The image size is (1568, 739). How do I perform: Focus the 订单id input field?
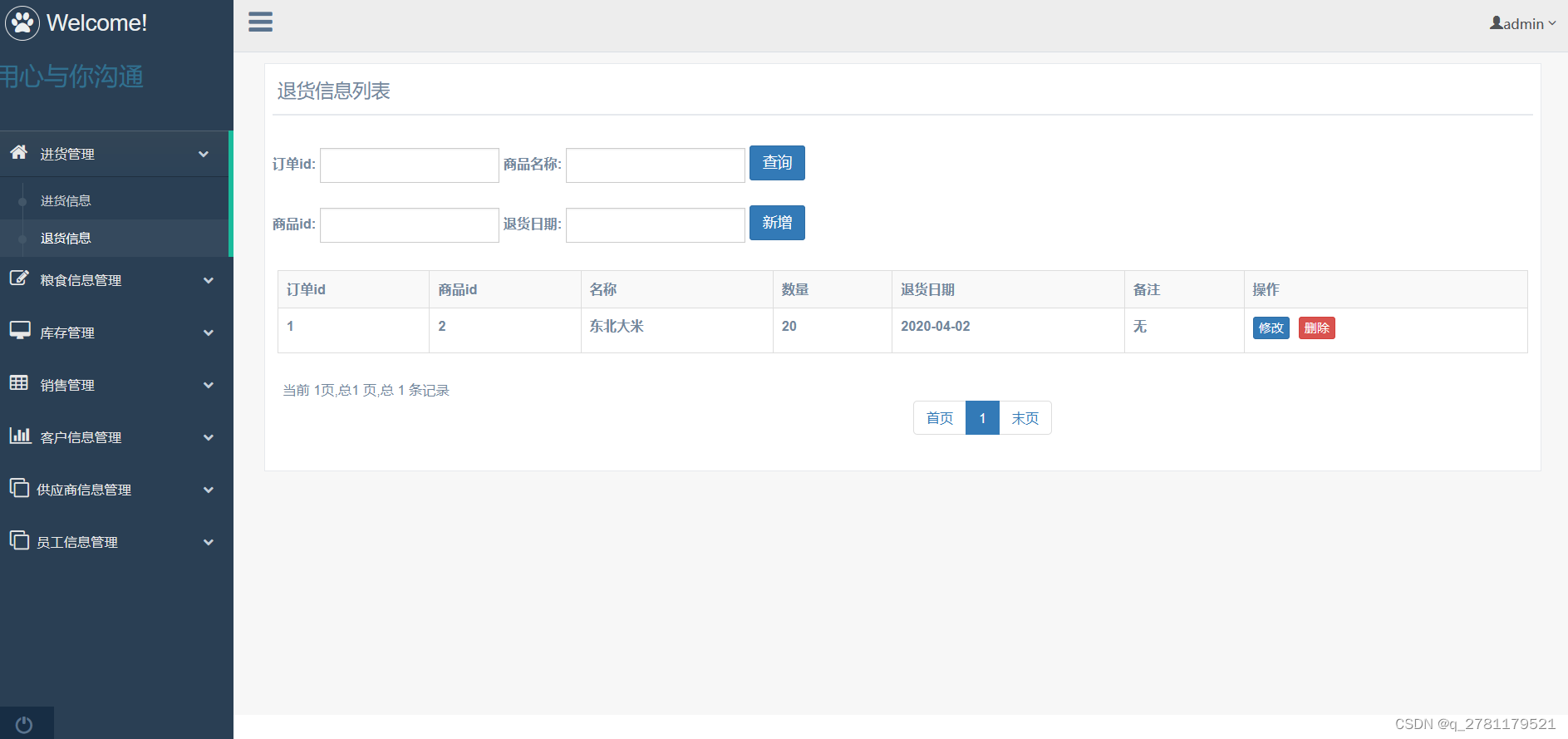coord(410,165)
